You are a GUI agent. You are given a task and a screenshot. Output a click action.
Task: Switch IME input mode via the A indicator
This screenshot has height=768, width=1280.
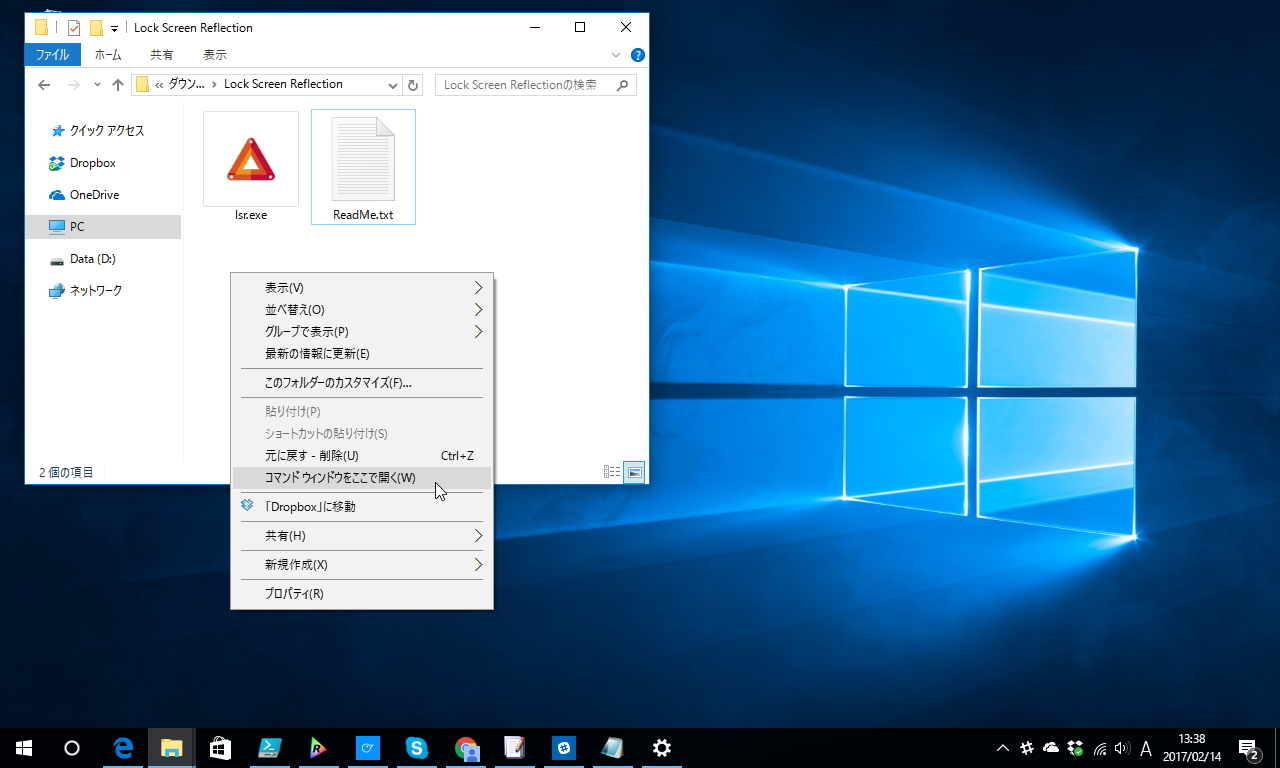click(x=1146, y=748)
